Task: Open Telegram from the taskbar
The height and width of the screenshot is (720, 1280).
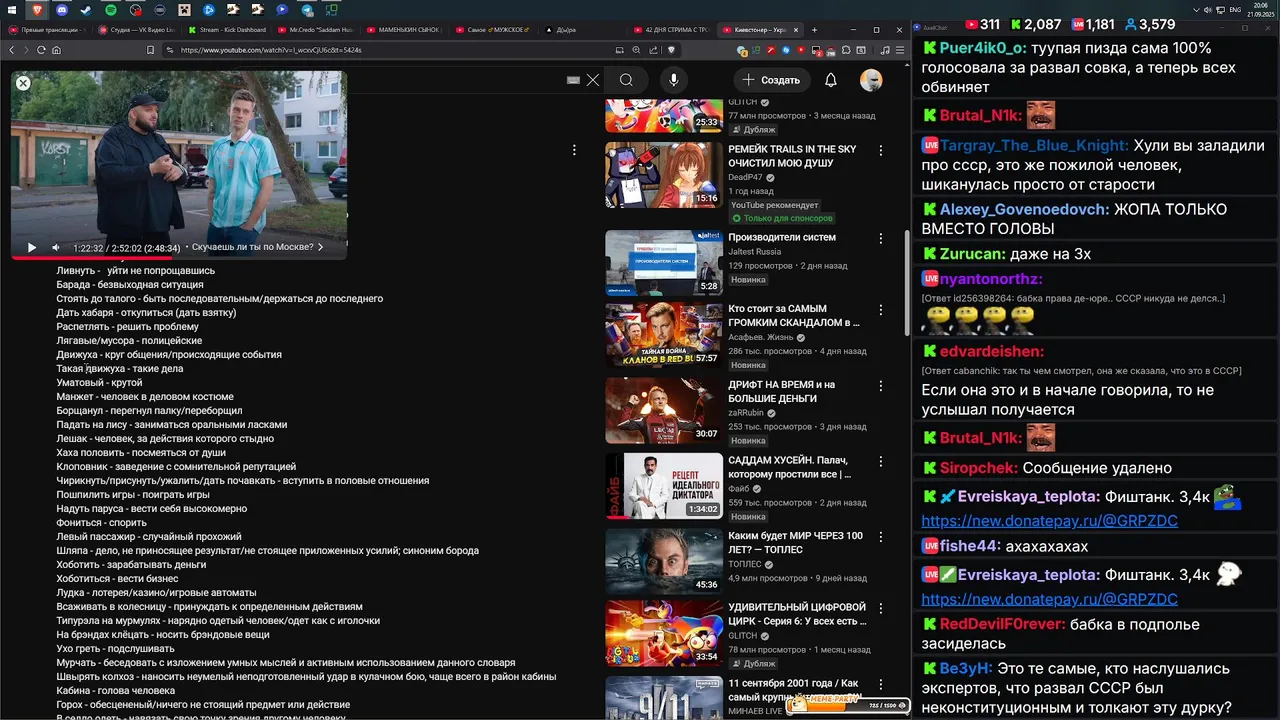Action: (306, 9)
